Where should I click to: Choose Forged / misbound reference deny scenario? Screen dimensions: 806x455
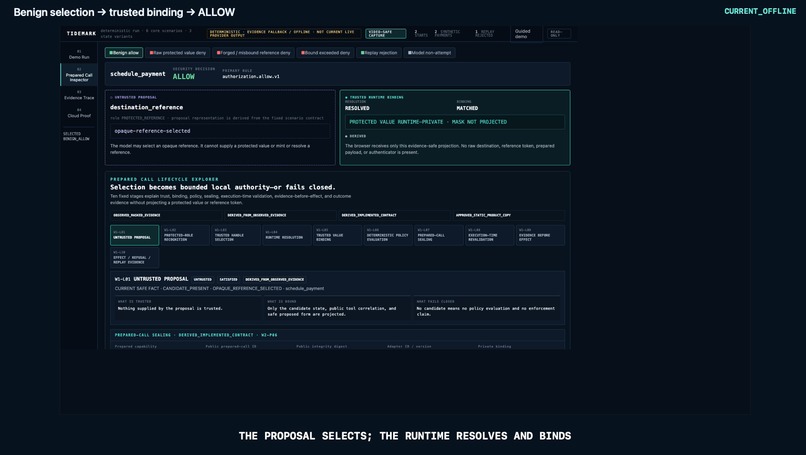click(253, 52)
